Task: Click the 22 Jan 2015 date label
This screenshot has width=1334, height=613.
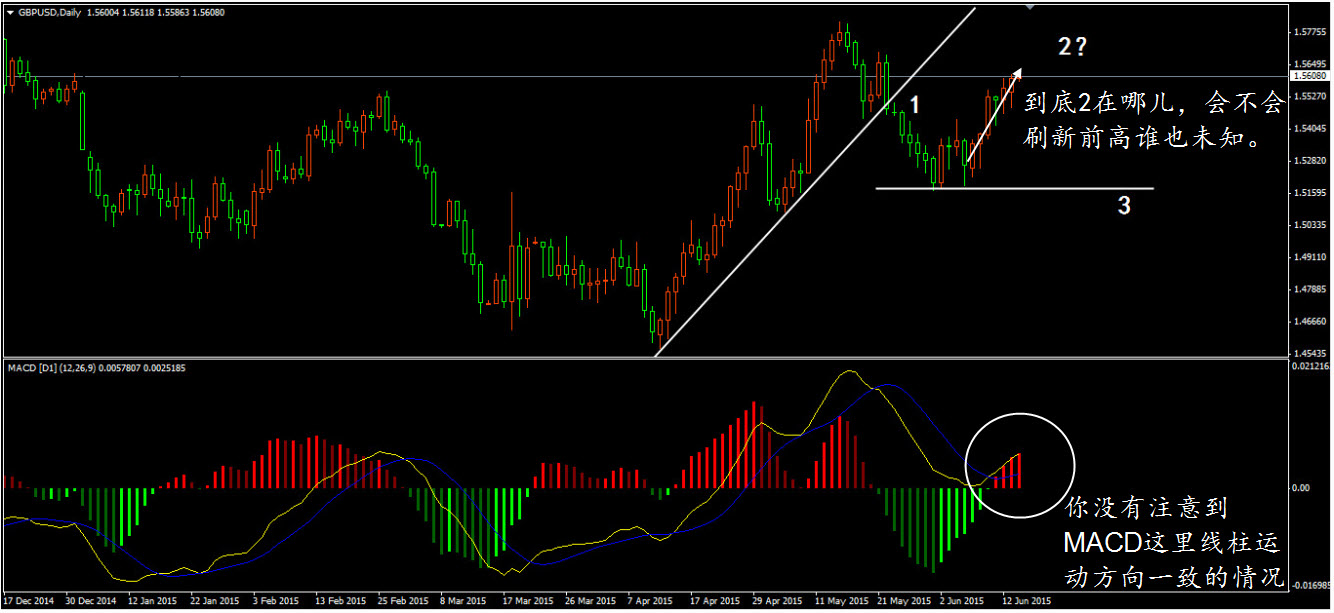Action: click(215, 601)
